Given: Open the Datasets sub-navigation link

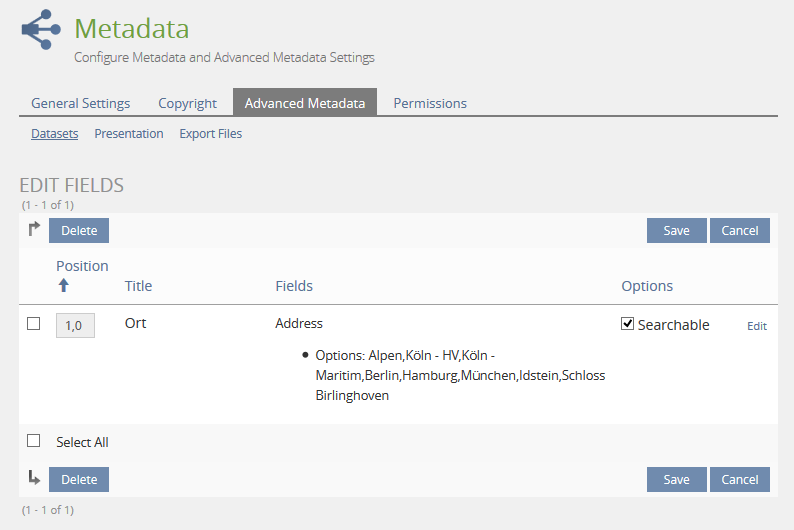Looking at the screenshot, I should coord(54,133).
